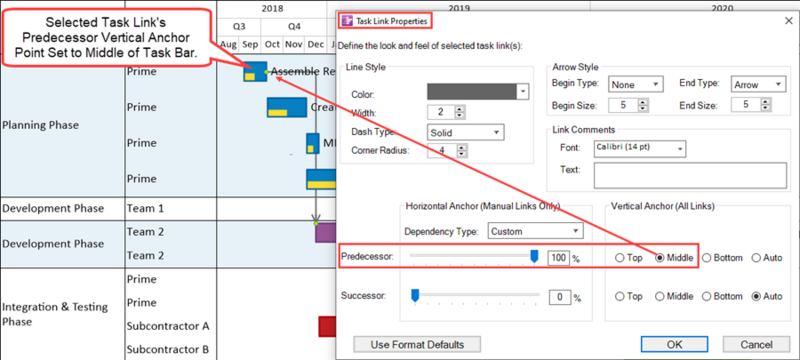The width and height of the screenshot is (800, 360).
Task: Click the gray line color swatch
Action: click(x=472, y=92)
